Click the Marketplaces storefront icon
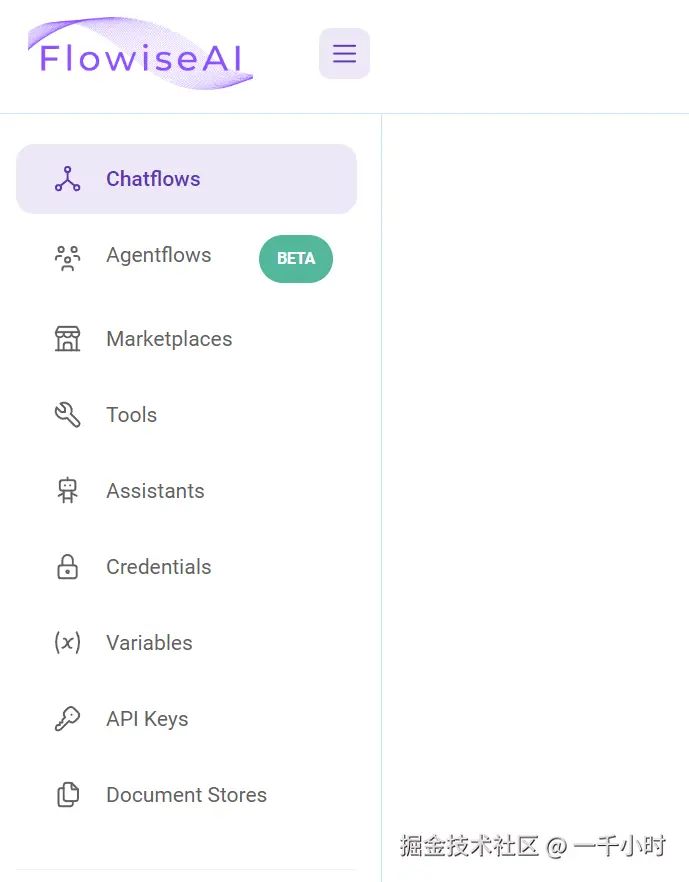This screenshot has height=882, width=689. click(67, 339)
